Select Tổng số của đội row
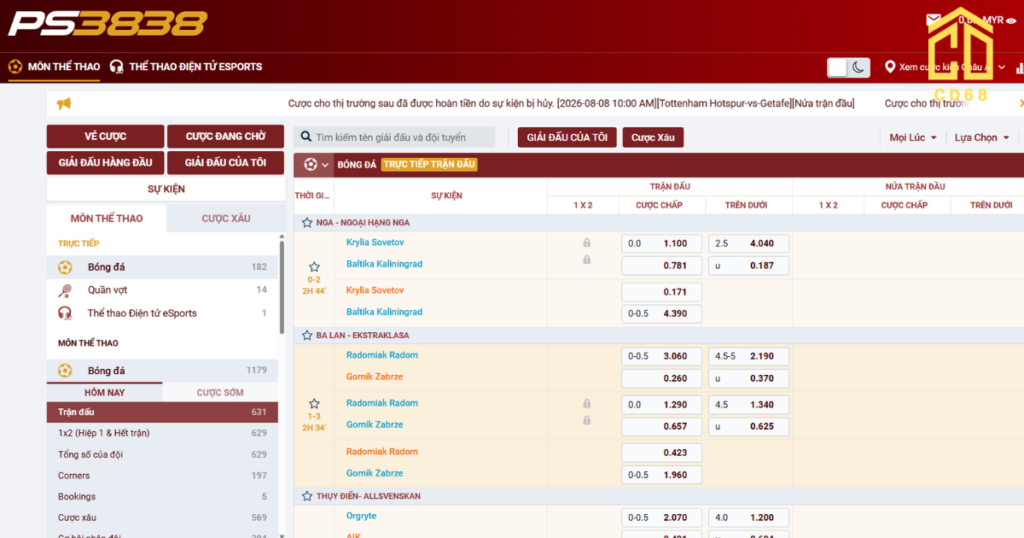 162,454
